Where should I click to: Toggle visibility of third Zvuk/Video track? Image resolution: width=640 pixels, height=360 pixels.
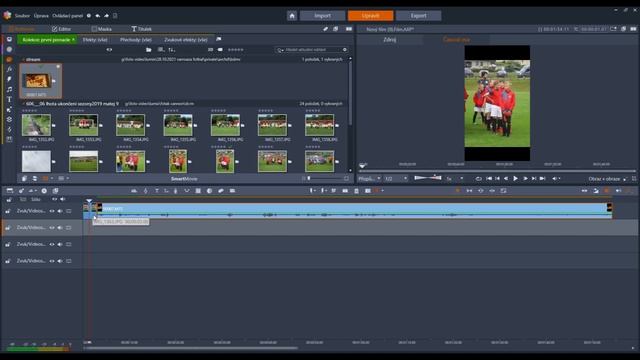click(x=52, y=244)
